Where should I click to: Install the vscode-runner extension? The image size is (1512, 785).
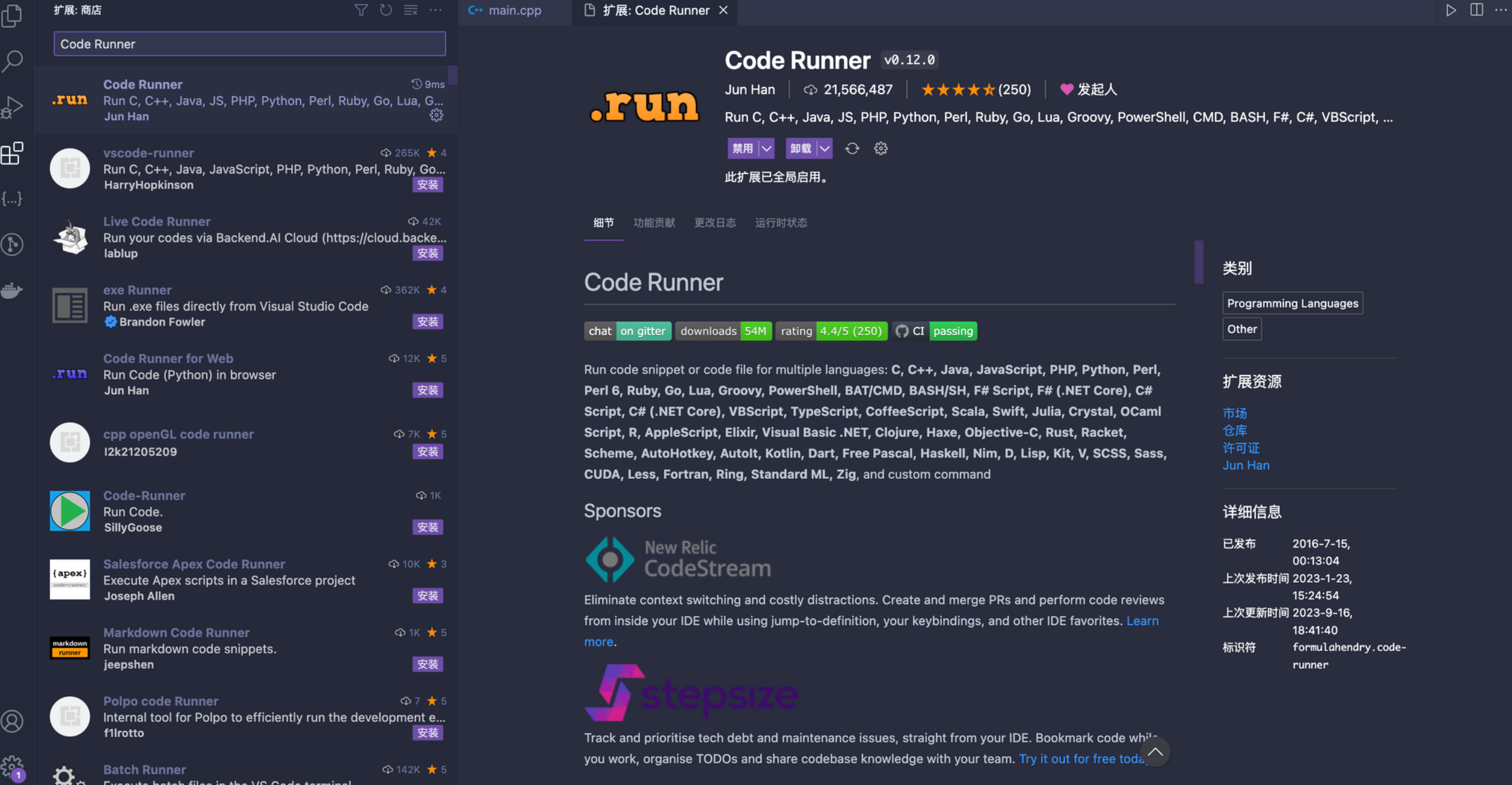click(428, 185)
